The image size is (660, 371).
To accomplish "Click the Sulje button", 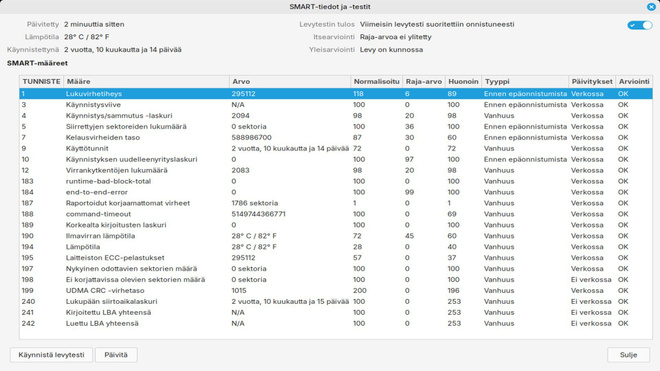I will click(x=628, y=355).
